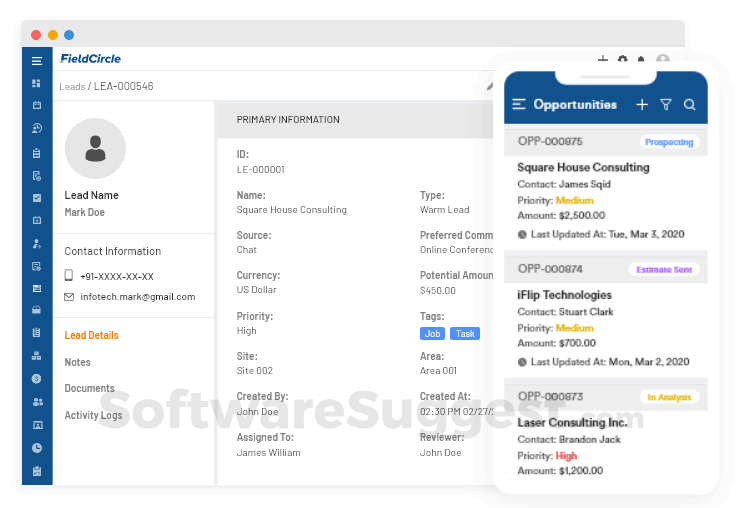Open the Square House Consulting opportunity card
The height and width of the screenshot is (508, 741).
click(x=583, y=167)
